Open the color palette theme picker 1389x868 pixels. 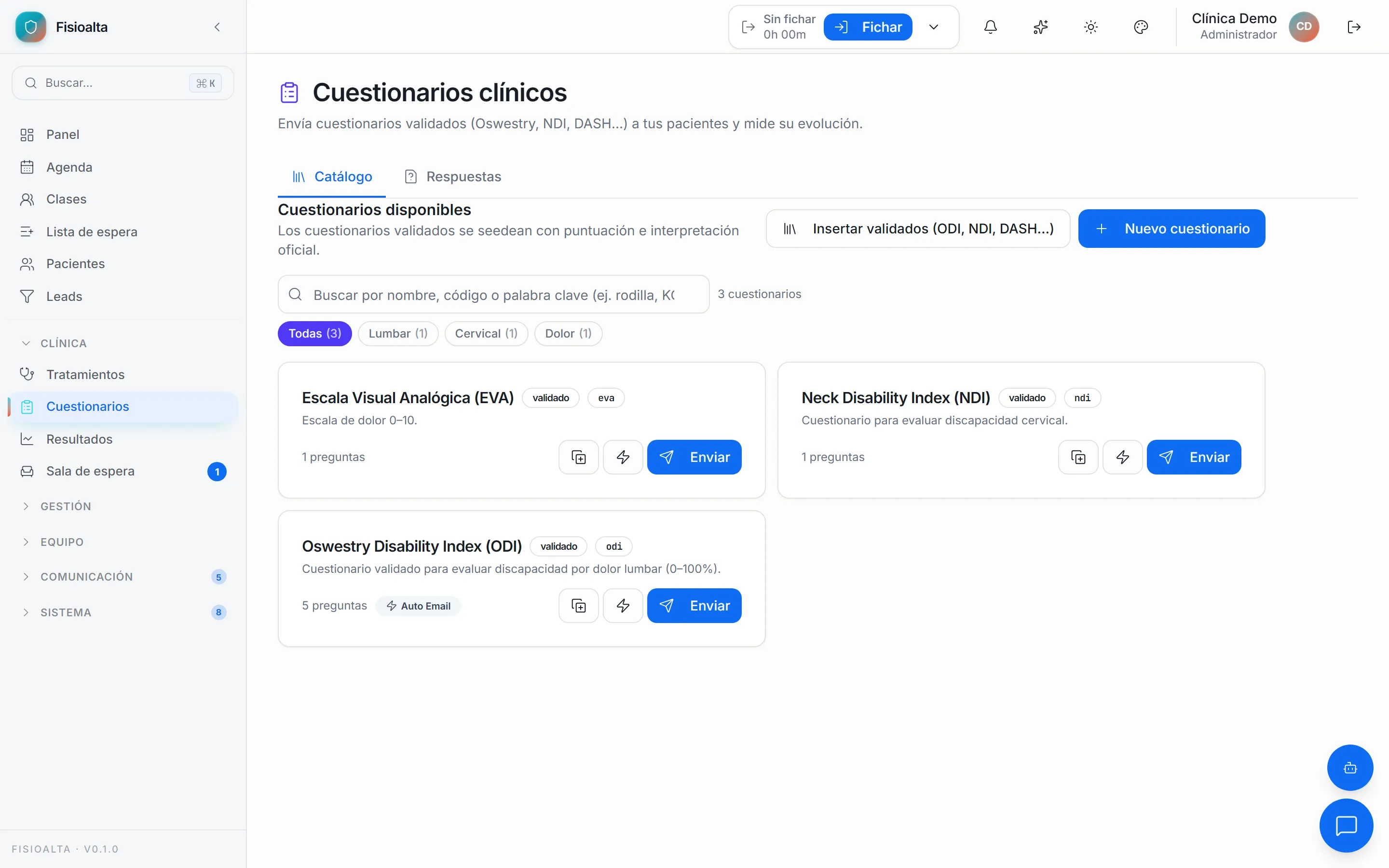coord(1141,27)
